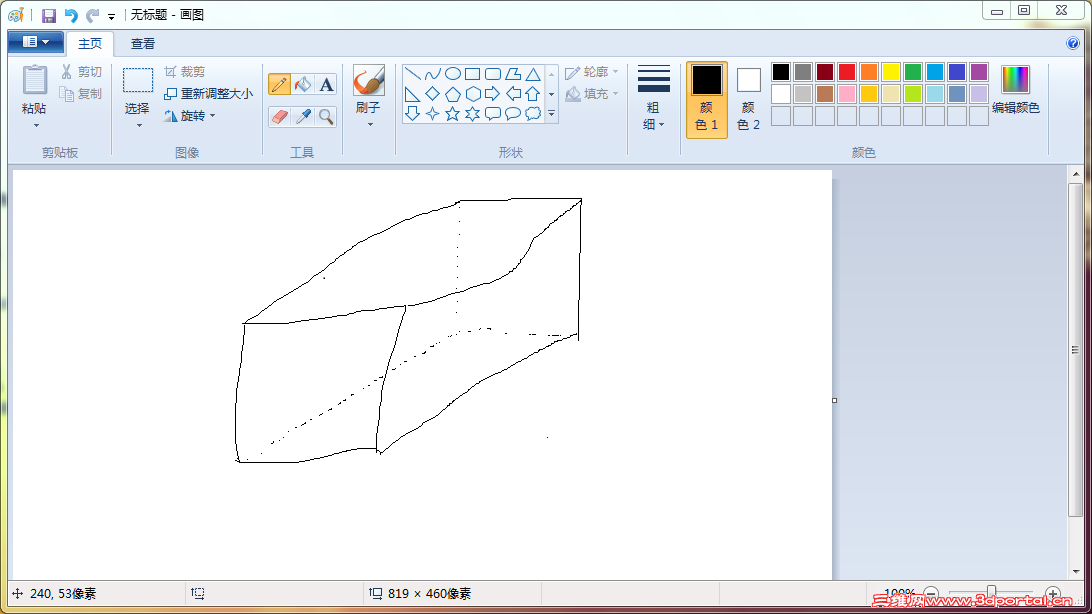
Task: Choose the Pentagon shape
Action: click(x=453, y=93)
